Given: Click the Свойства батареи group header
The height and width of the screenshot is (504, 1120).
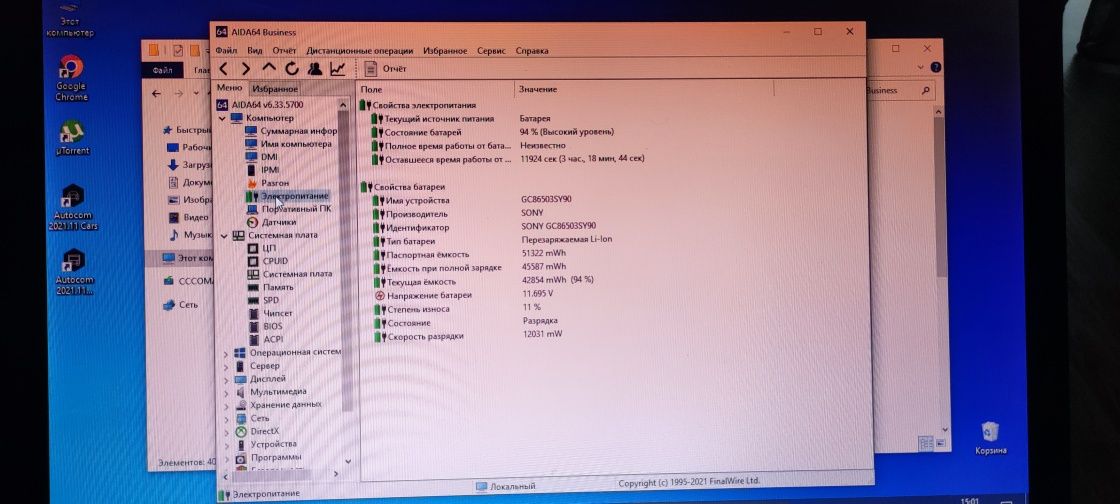Looking at the screenshot, I should click(404, 187).
